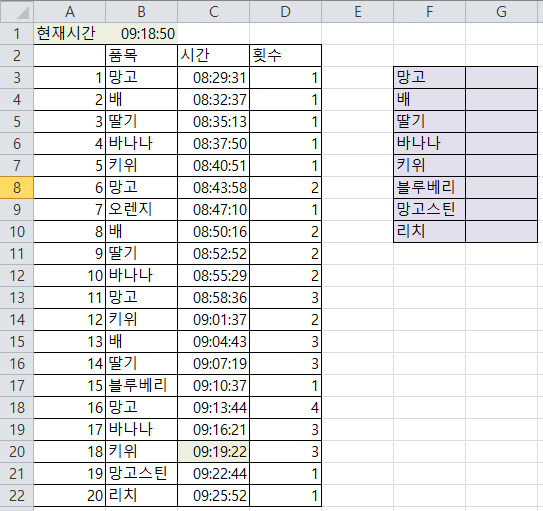This screenshot has width=543, height=511.
Task: Click the 망고스틴 cell in column B
Action: (x=142, y=473)
